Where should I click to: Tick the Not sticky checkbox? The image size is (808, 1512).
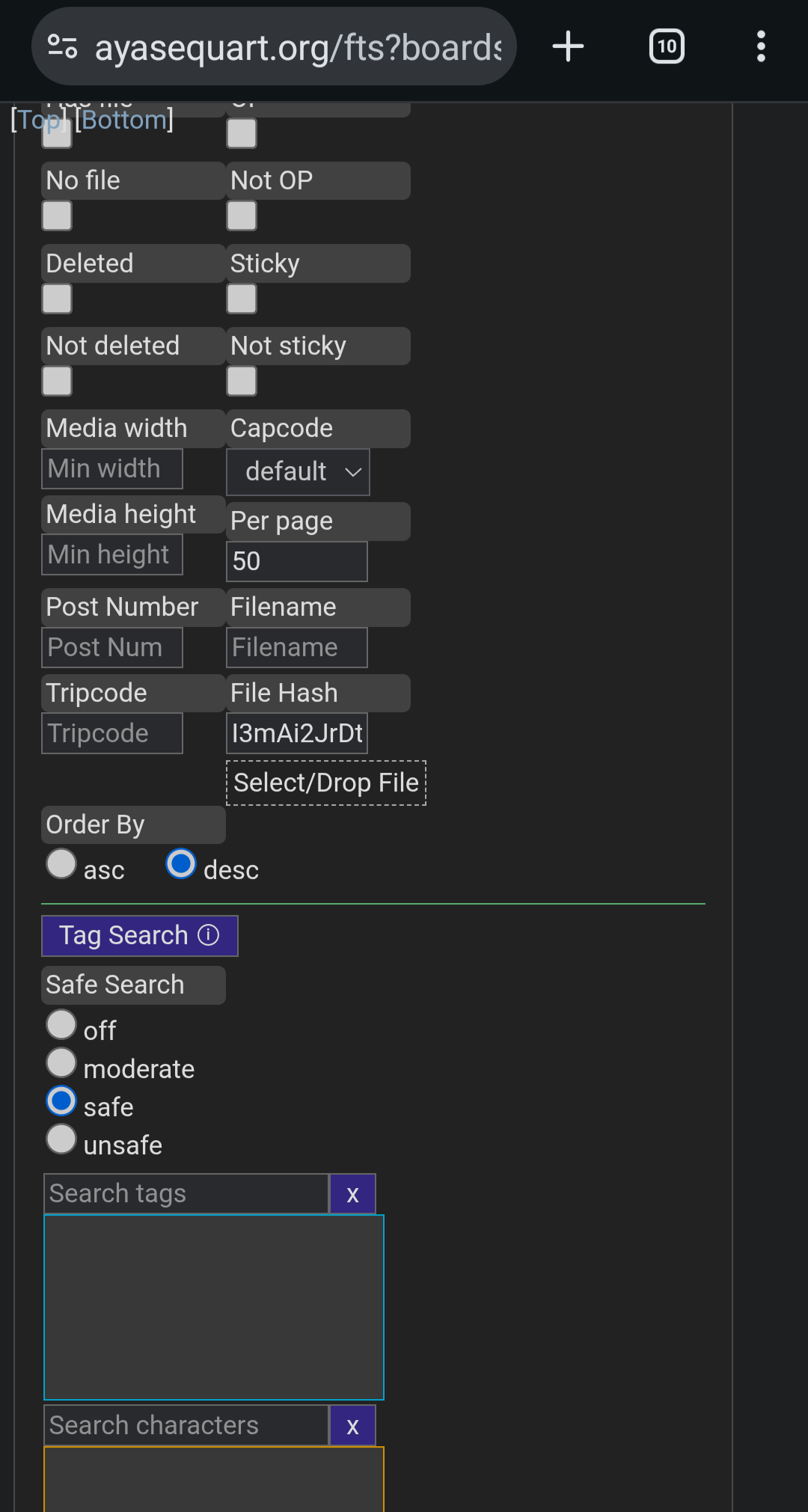(x=242, y=381)
